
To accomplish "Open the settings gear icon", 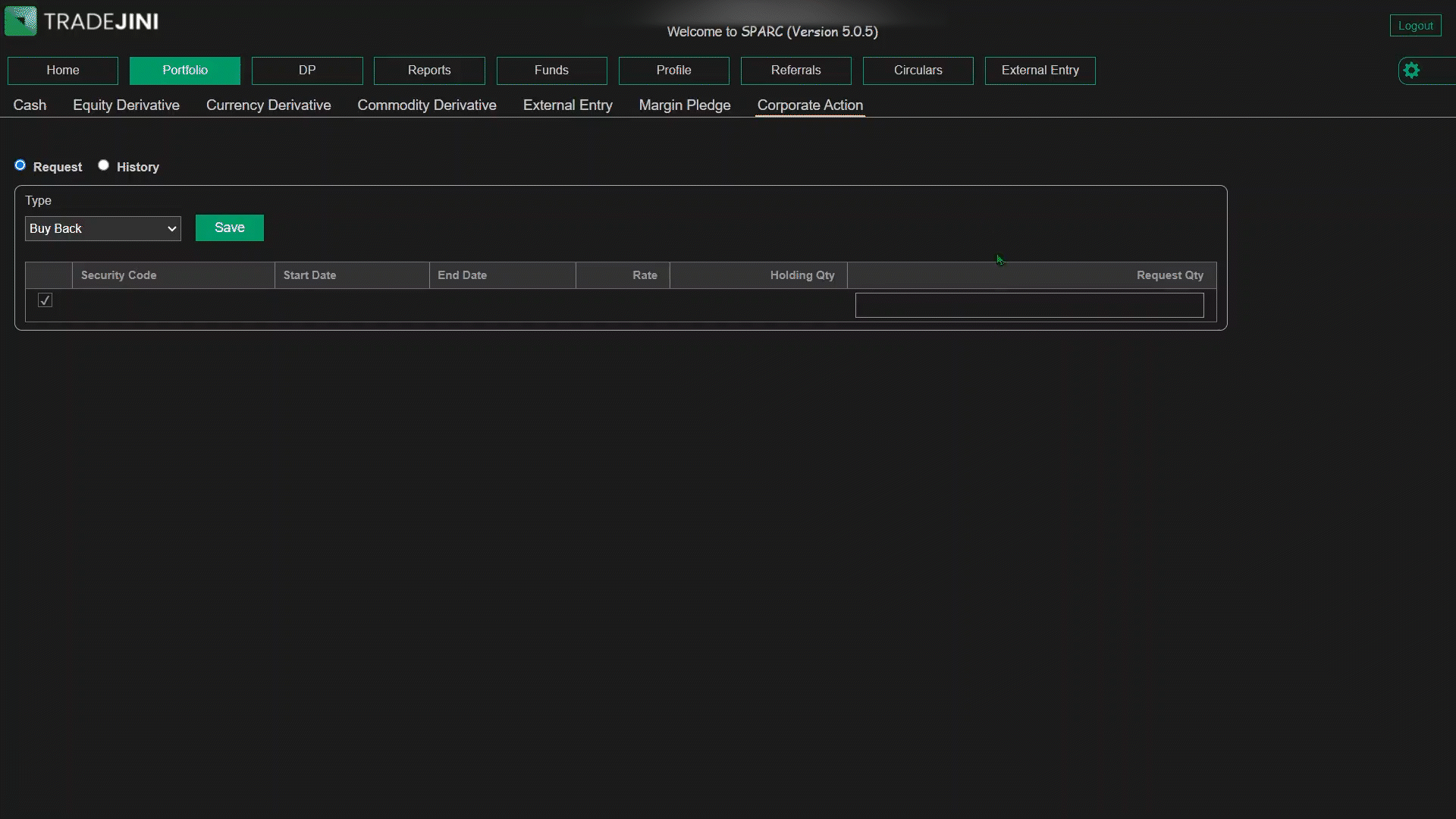I will click(x=1411, y=71).
